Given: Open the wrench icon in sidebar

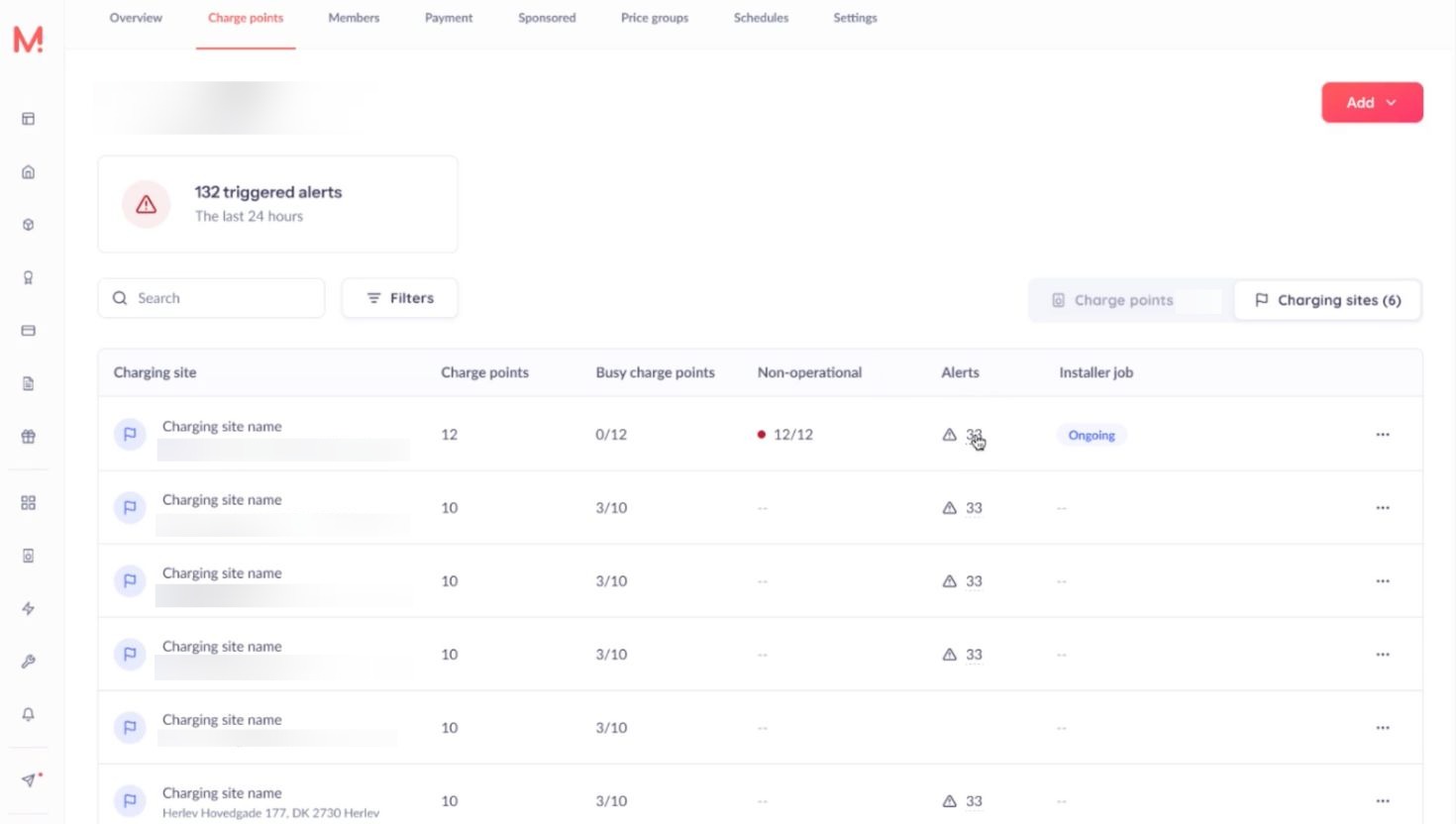Looking at the screenshot, I should pyautogui.click(x=28, y=662).
